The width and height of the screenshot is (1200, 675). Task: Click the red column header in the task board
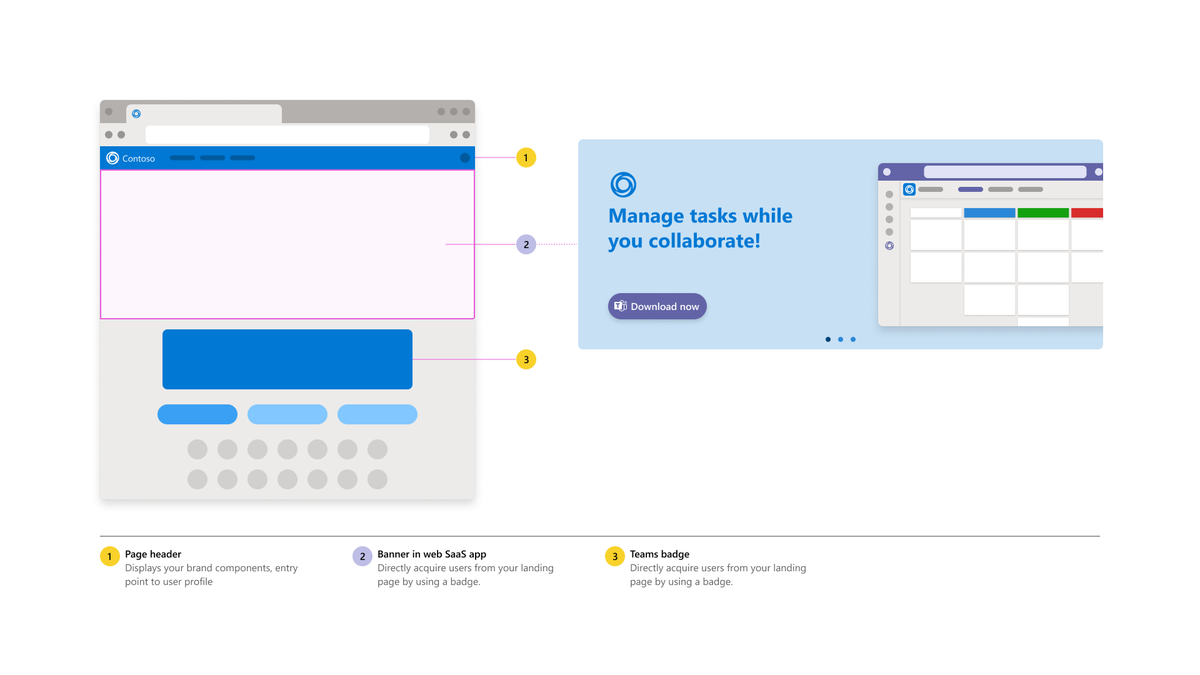tap(1087, 213)
